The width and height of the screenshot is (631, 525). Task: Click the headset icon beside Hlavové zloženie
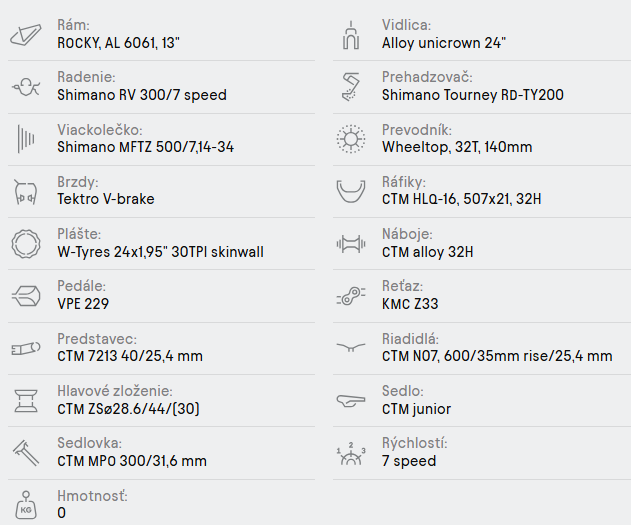click(x=24, y=401)
